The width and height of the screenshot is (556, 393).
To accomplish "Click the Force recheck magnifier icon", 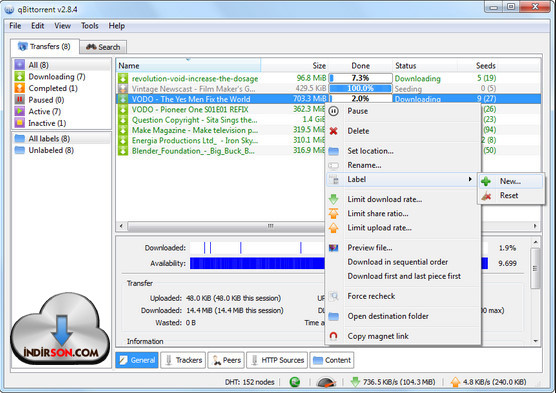I will (x=333, y=296).
